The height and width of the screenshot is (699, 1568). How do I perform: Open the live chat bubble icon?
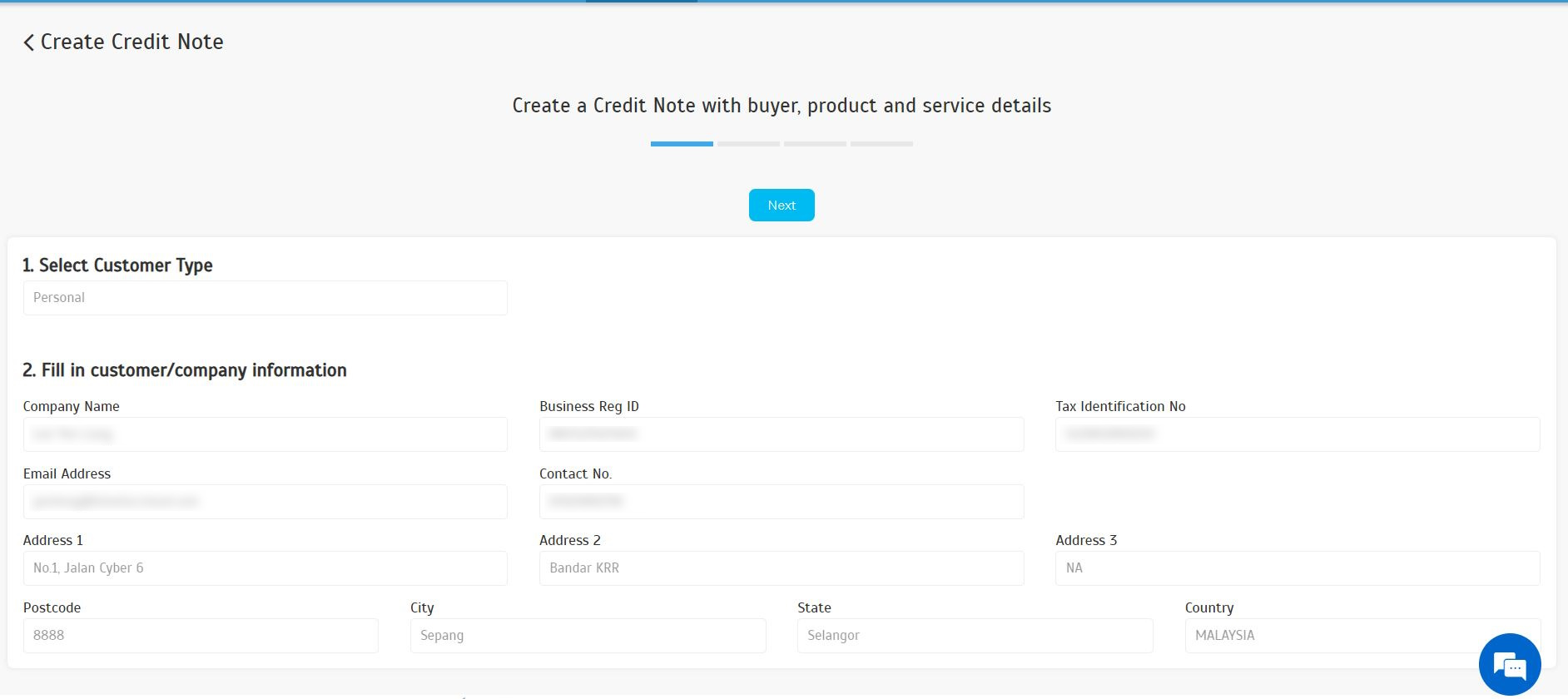pos(1509,664)
